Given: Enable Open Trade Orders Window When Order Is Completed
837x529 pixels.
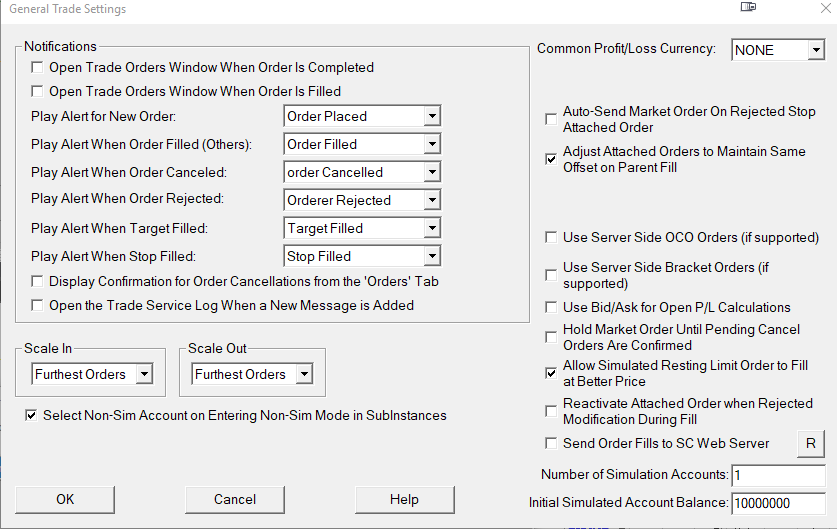Looking at the screenshot, I should [x=38, y=68].
